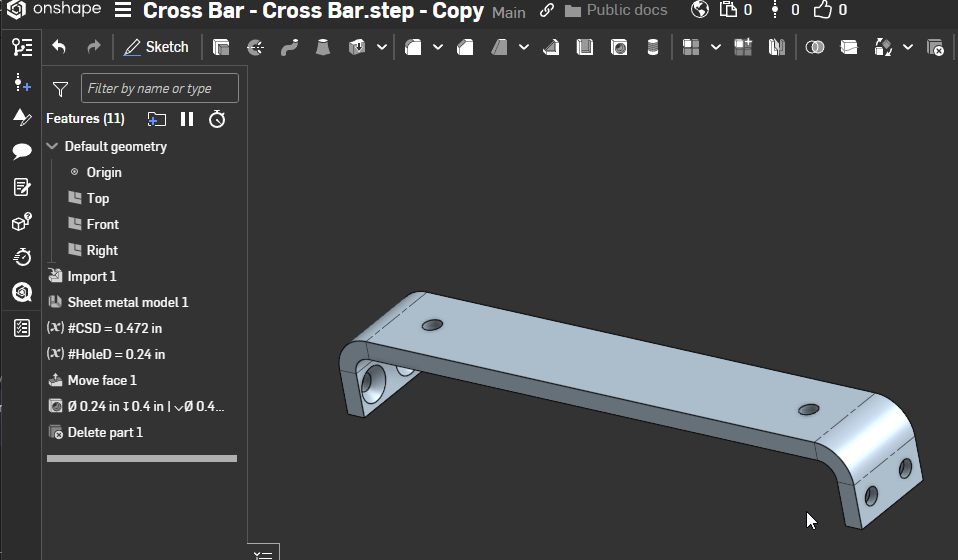The width and height of the screenshot is (958, 560).
Task: Select the #CSD variable feature
Action: 114,328
